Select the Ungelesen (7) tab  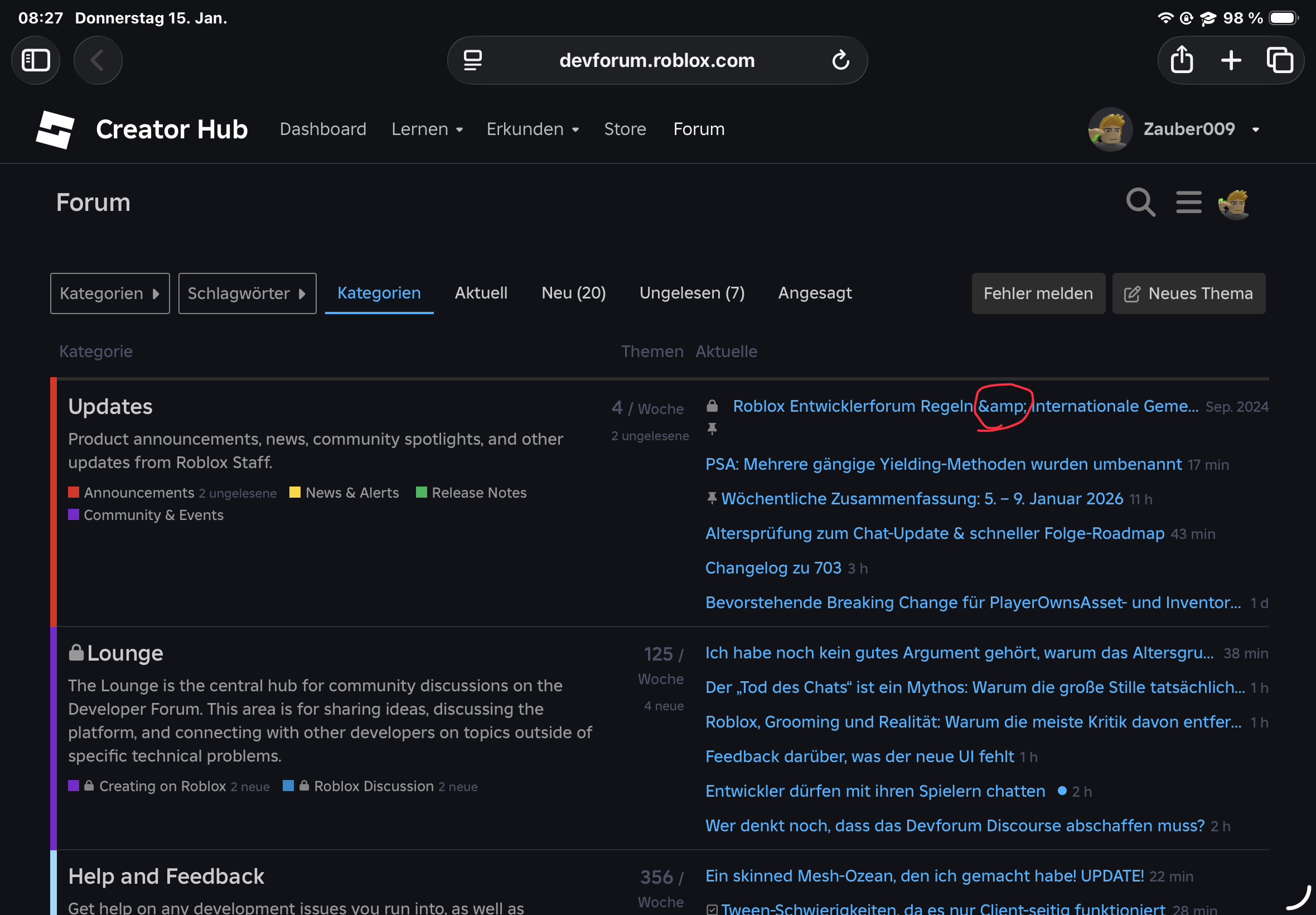(691, 293)
